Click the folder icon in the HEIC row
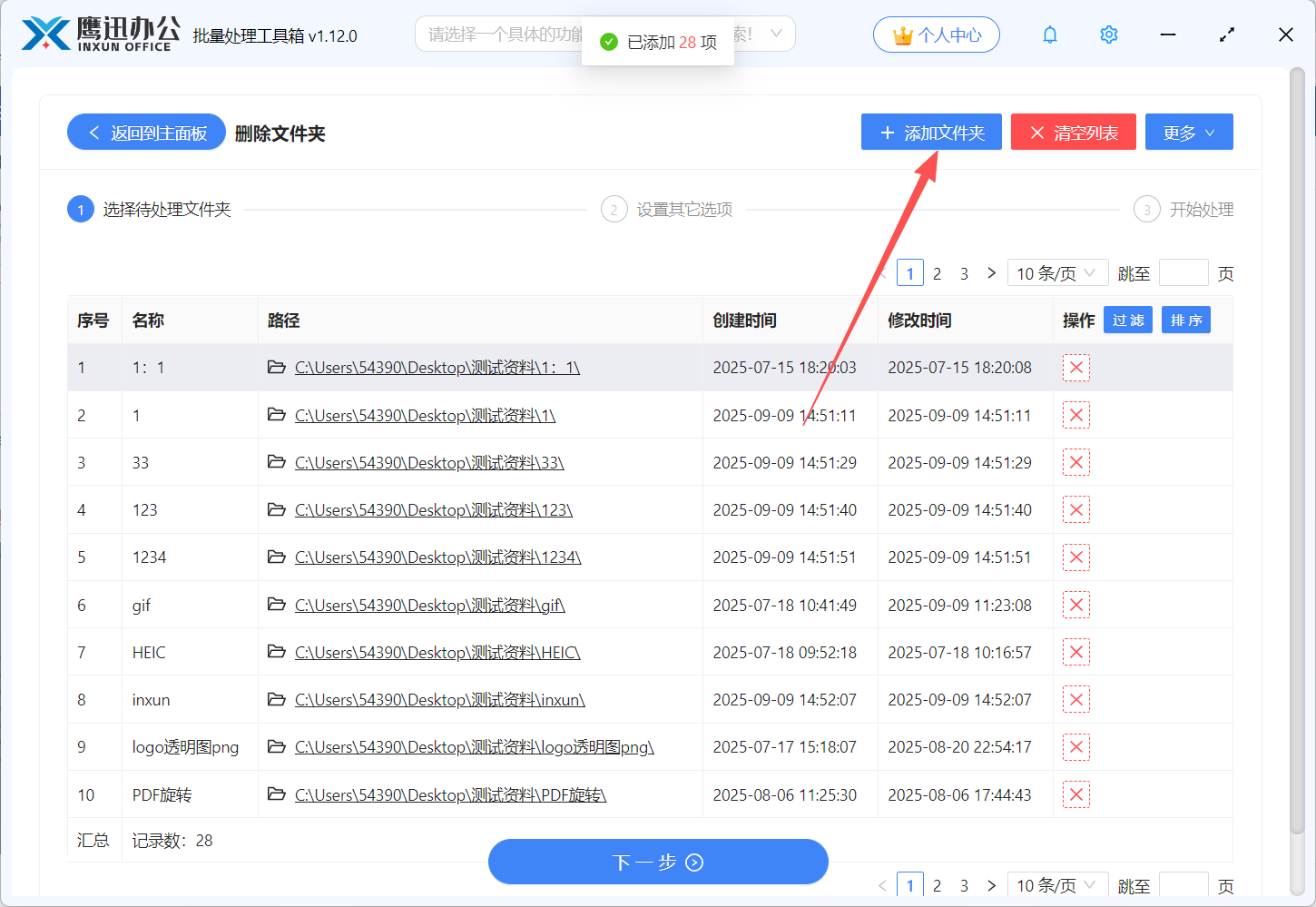Viewport: 1316px width, 907px height. [x=277, y=652]
